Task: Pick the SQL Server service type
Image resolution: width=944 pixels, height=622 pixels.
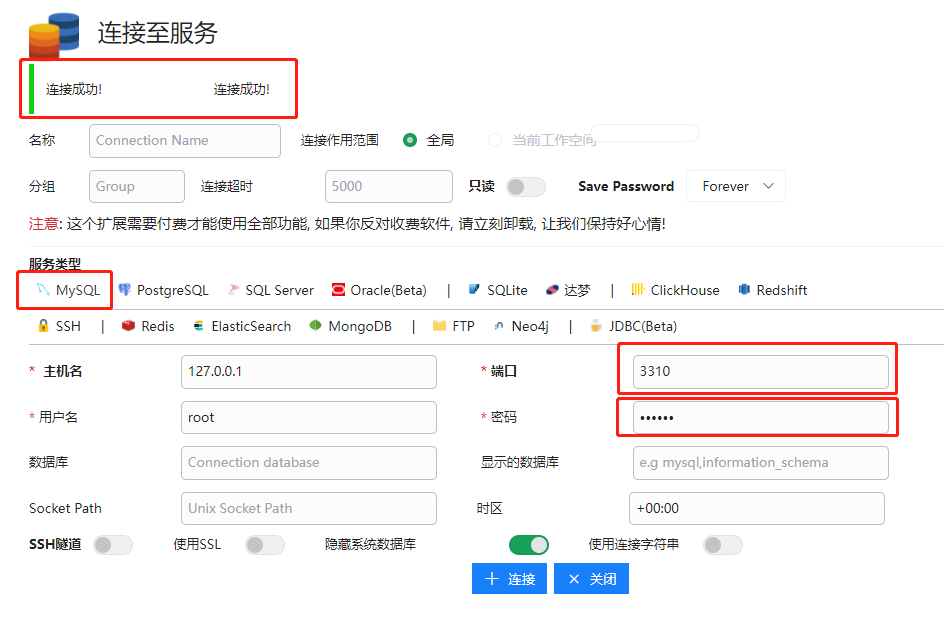Action: pyautogui.click(x=271, y=290)
